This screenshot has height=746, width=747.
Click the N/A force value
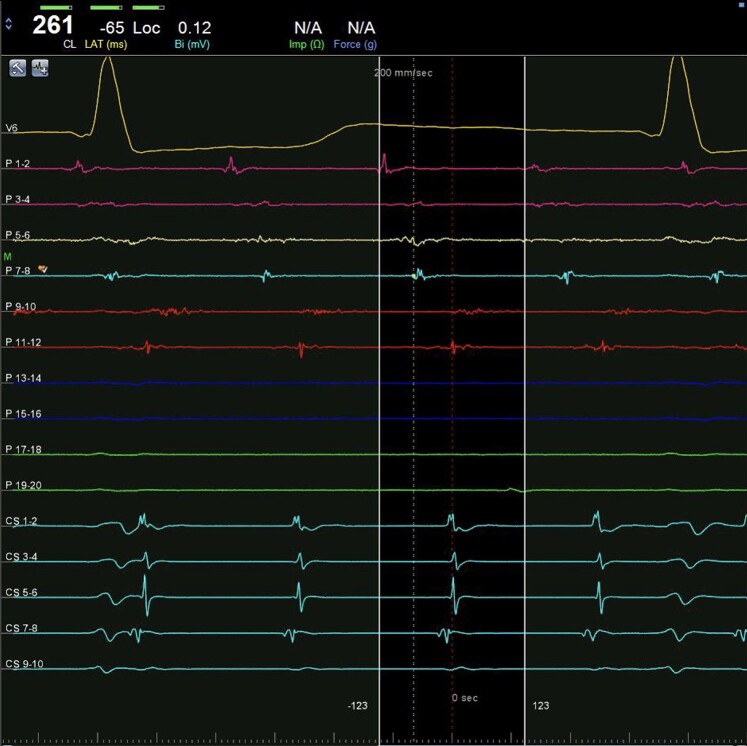point(361,28)
